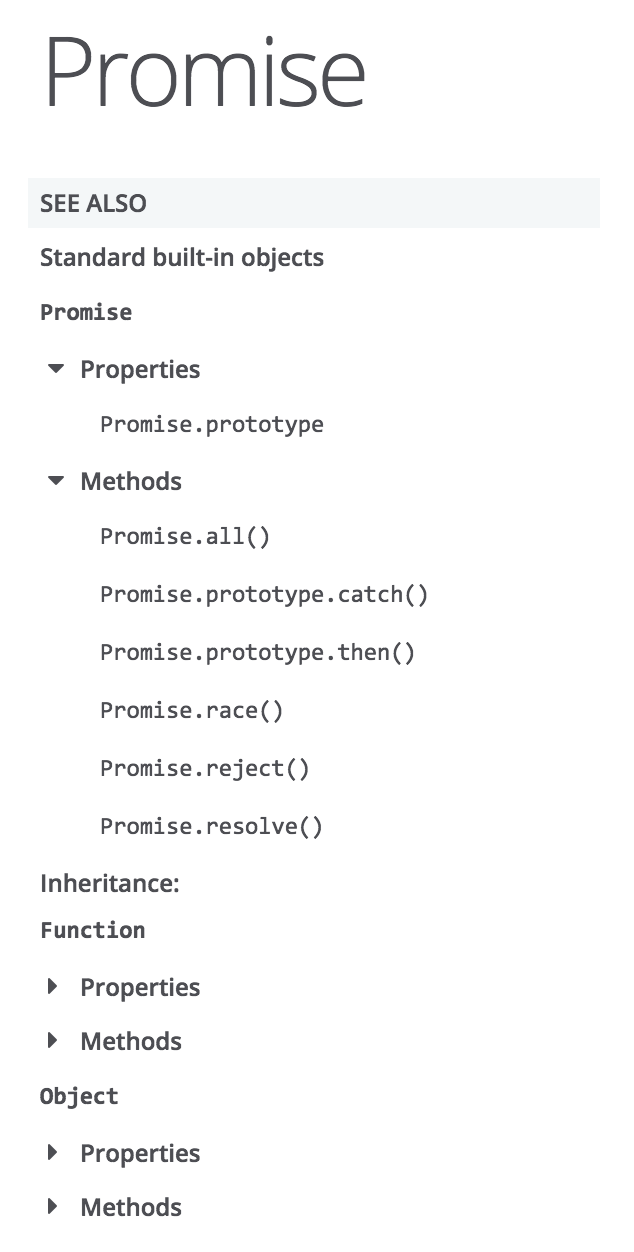This screenshot has width=634, height=1252.
Task: Select the Promise entry in the sidebar
Action: click(86, 312)
